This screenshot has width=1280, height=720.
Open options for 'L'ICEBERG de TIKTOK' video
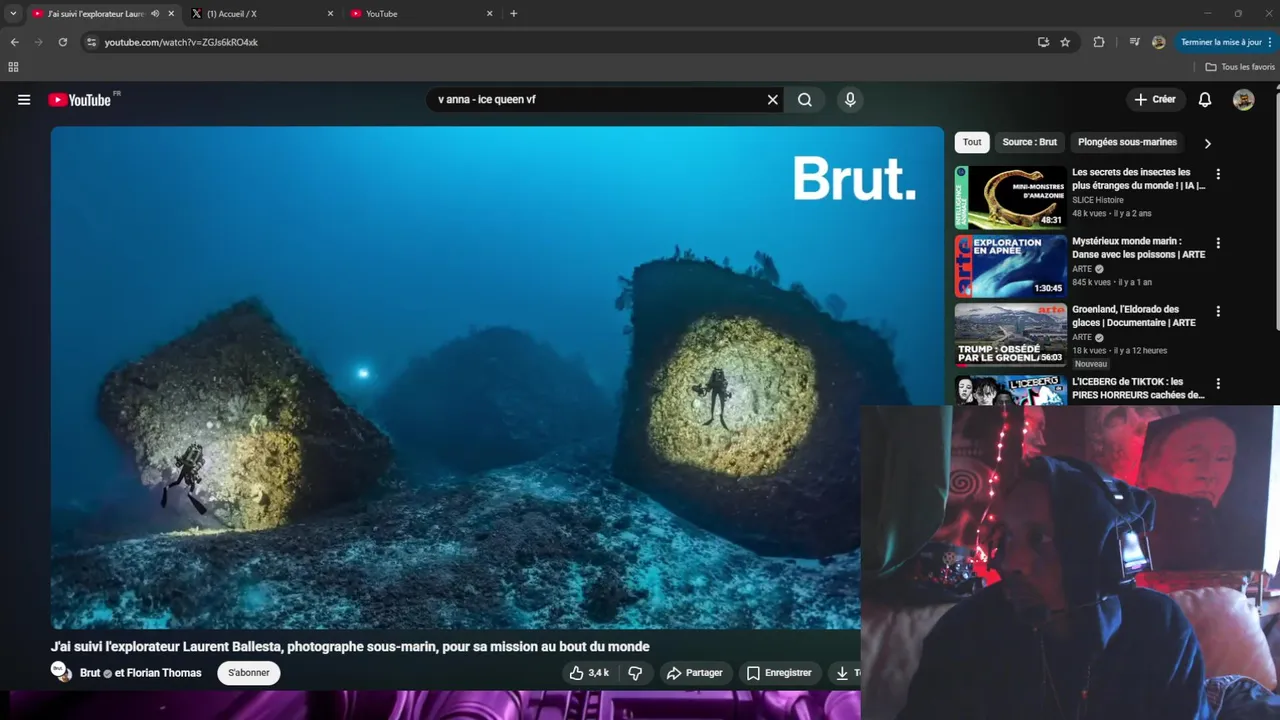pos(1218,383)
